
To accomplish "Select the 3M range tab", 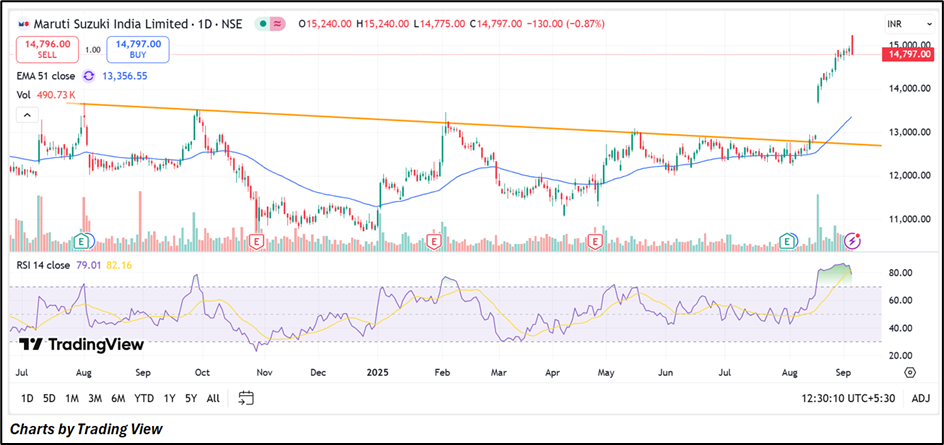I will coord(95,398).
